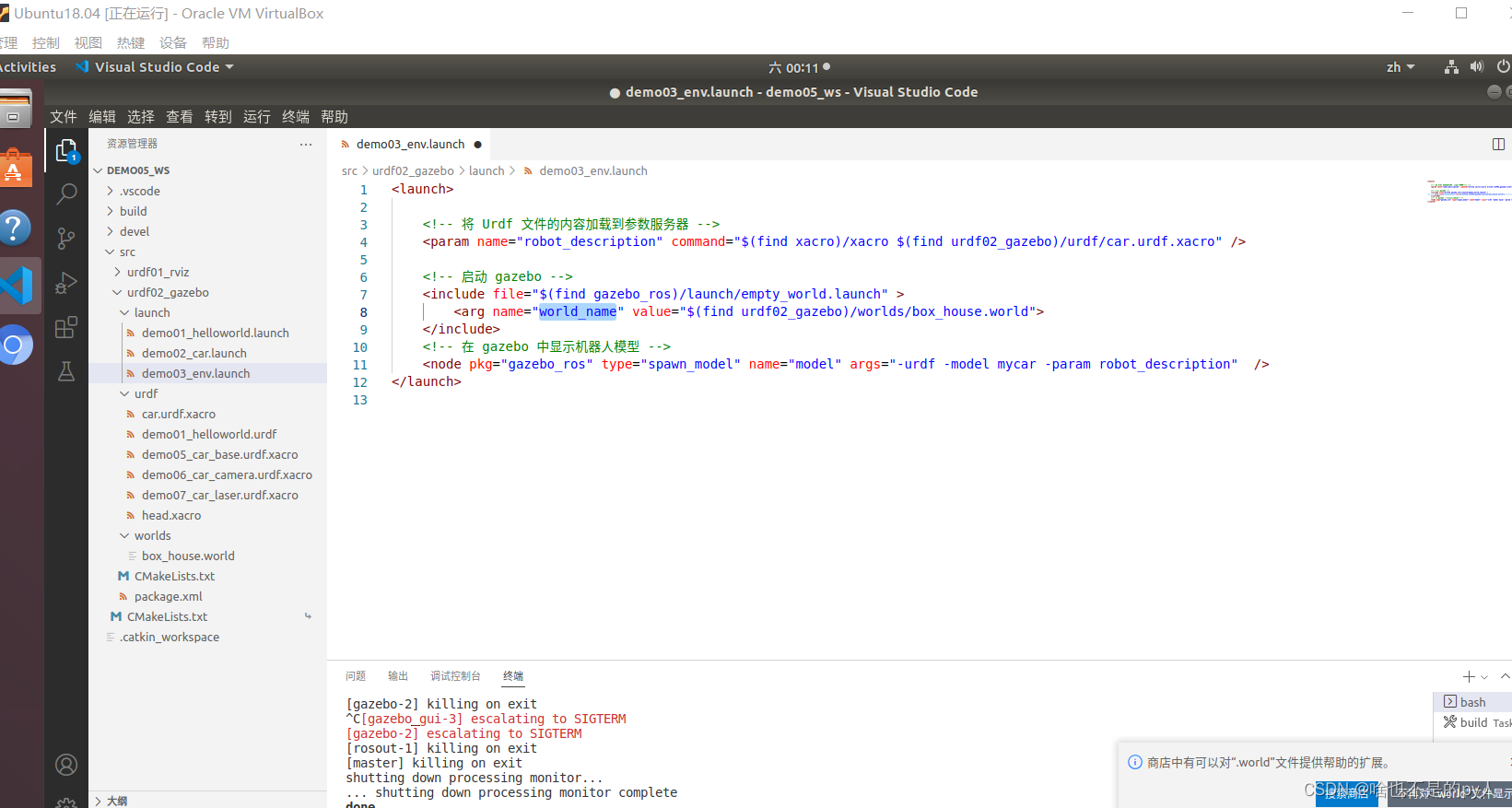This screenshot has height=808, width=1512.
Task: Click urdf02_gazebo in the breadcrumb
Action: click(413, 170)
